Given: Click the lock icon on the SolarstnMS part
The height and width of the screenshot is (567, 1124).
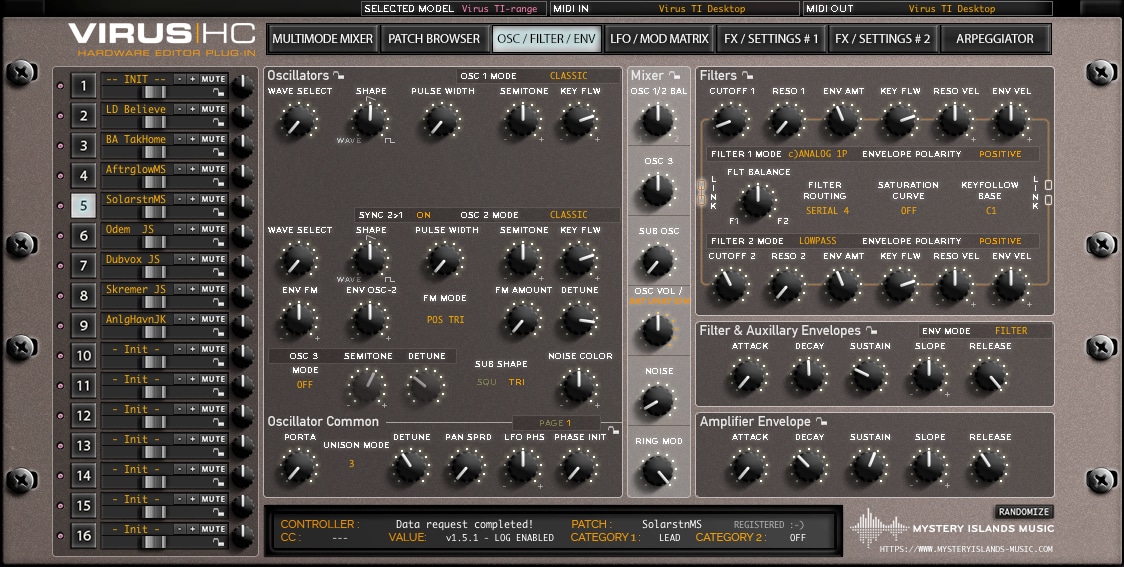Looking at the screenshot, I should 218,213.
